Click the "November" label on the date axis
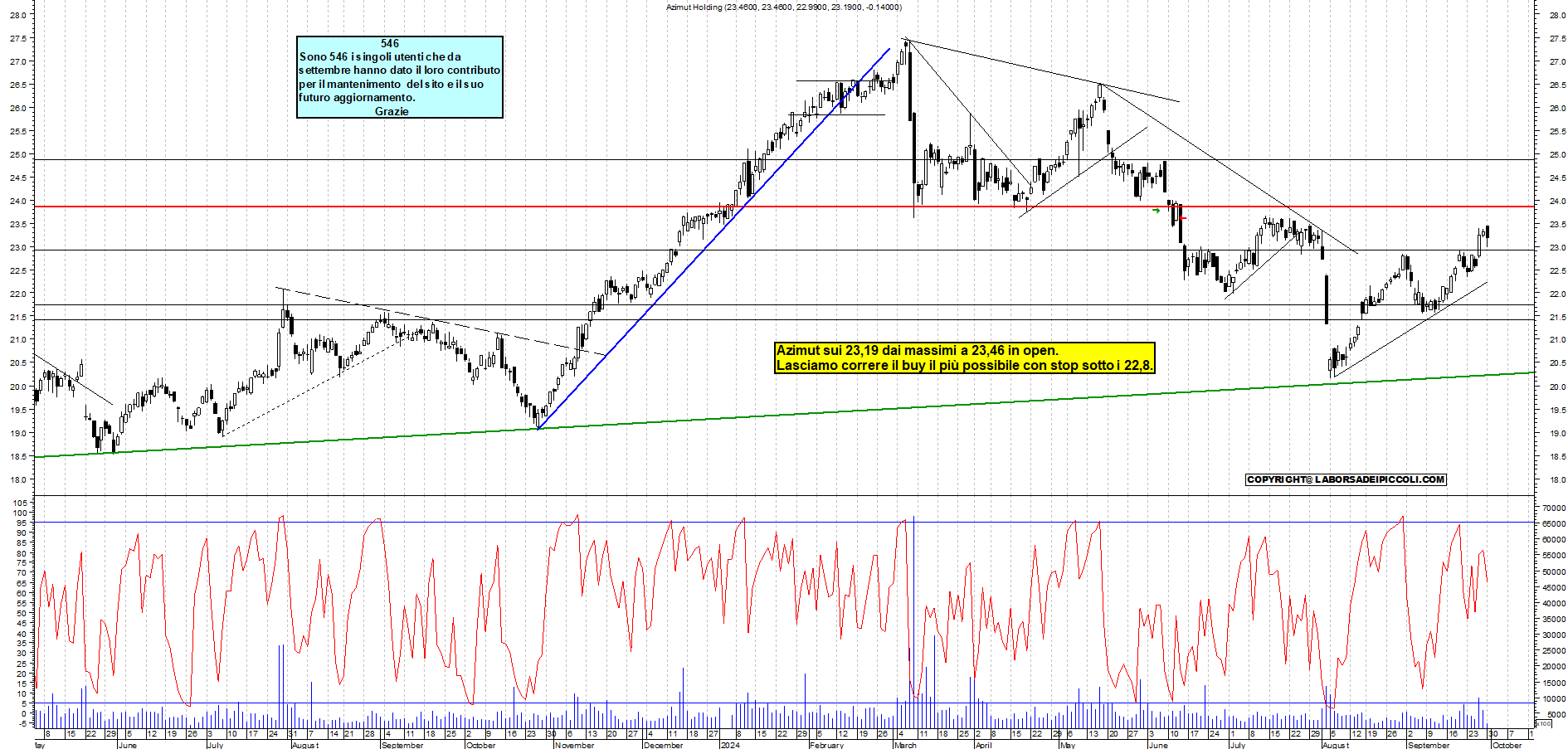The height and width of the screenshot is (749, 1568). [574, 745]
